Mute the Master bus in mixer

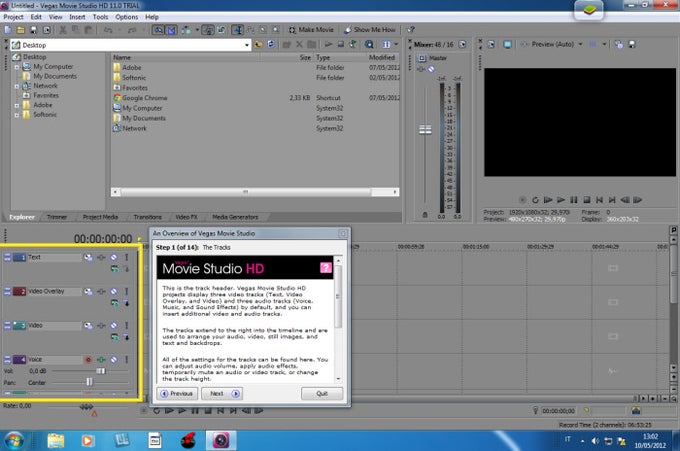pos(431,69)
